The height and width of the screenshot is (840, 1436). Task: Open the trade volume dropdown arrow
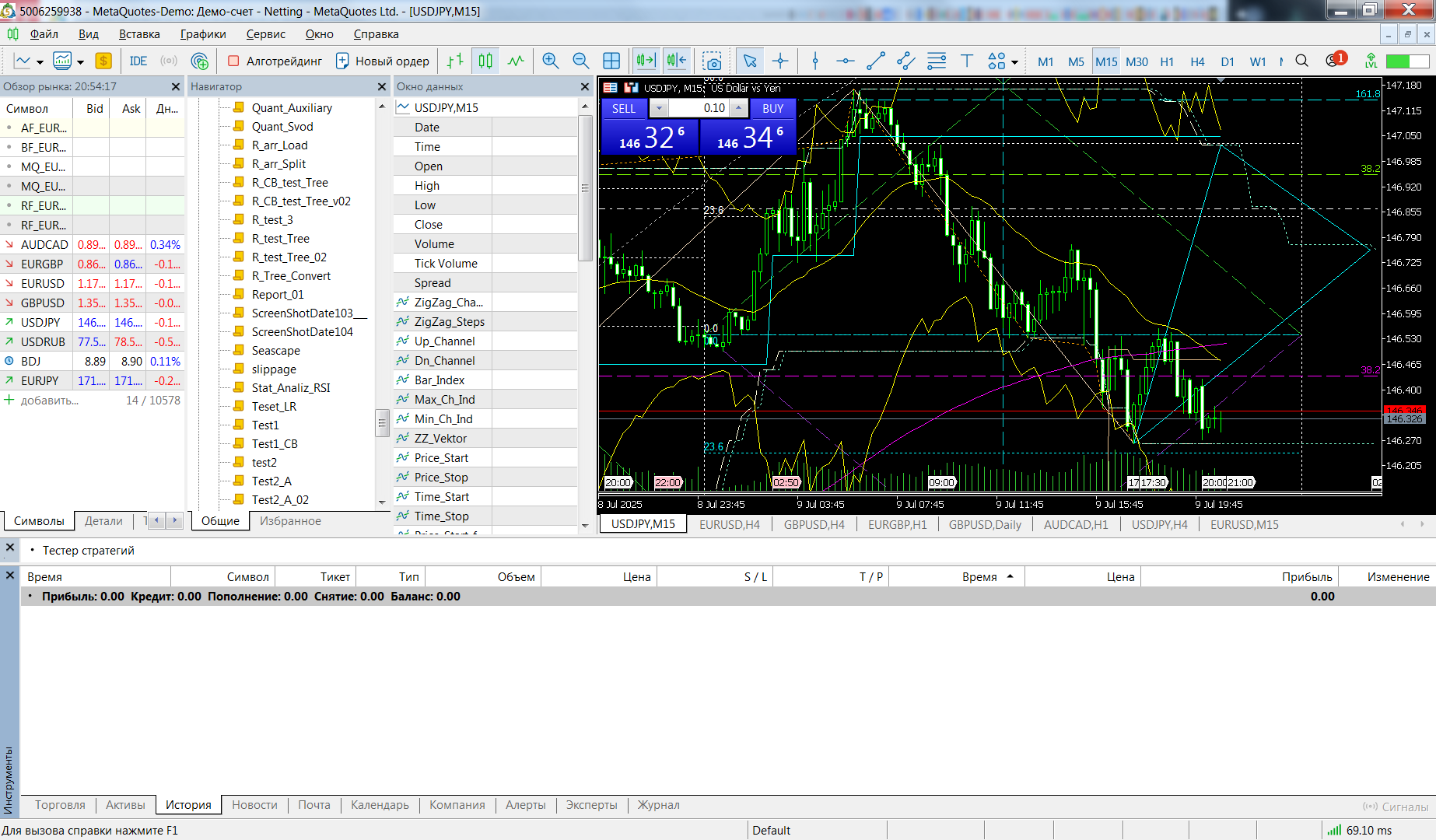659,109
